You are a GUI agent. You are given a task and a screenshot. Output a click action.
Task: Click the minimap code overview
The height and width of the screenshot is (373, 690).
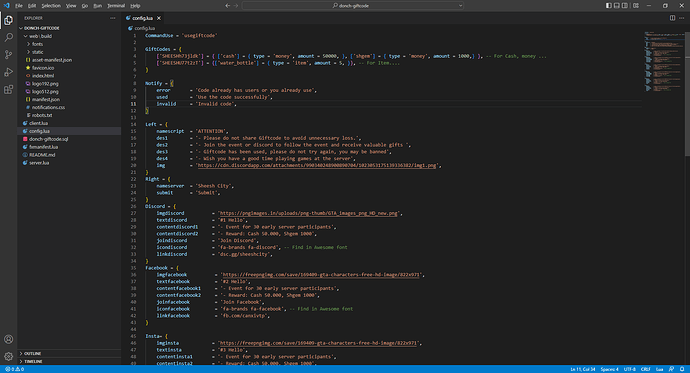[664, 62]
